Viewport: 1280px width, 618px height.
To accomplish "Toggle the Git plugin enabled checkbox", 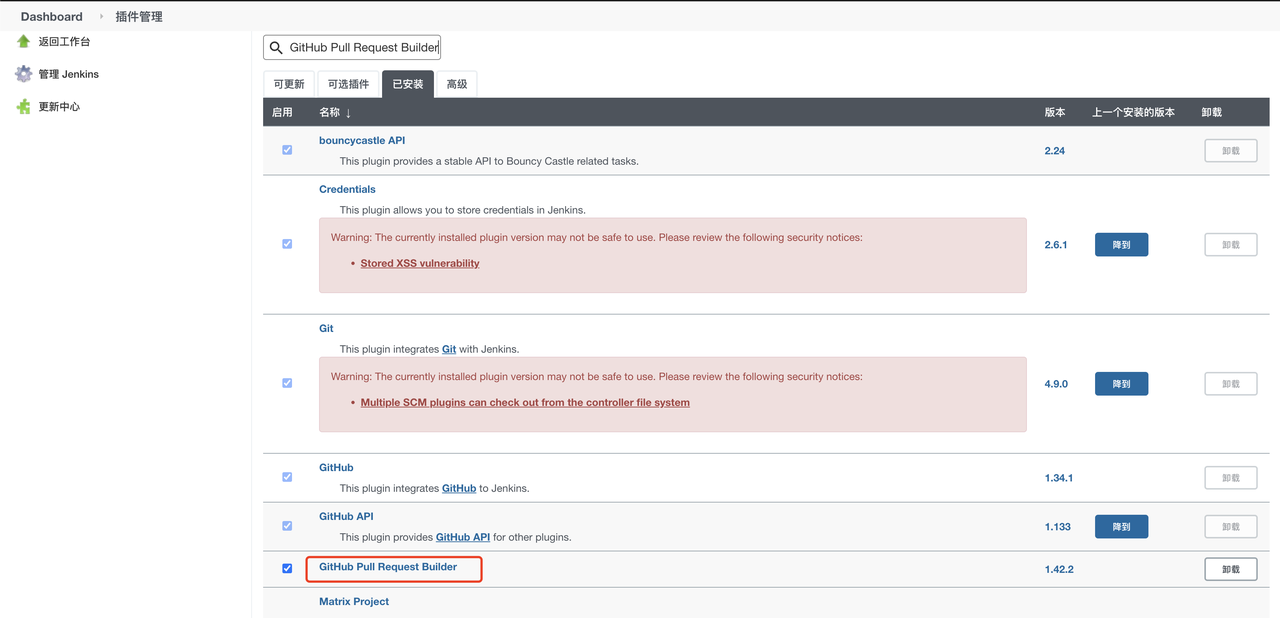I will click(287, 383).
